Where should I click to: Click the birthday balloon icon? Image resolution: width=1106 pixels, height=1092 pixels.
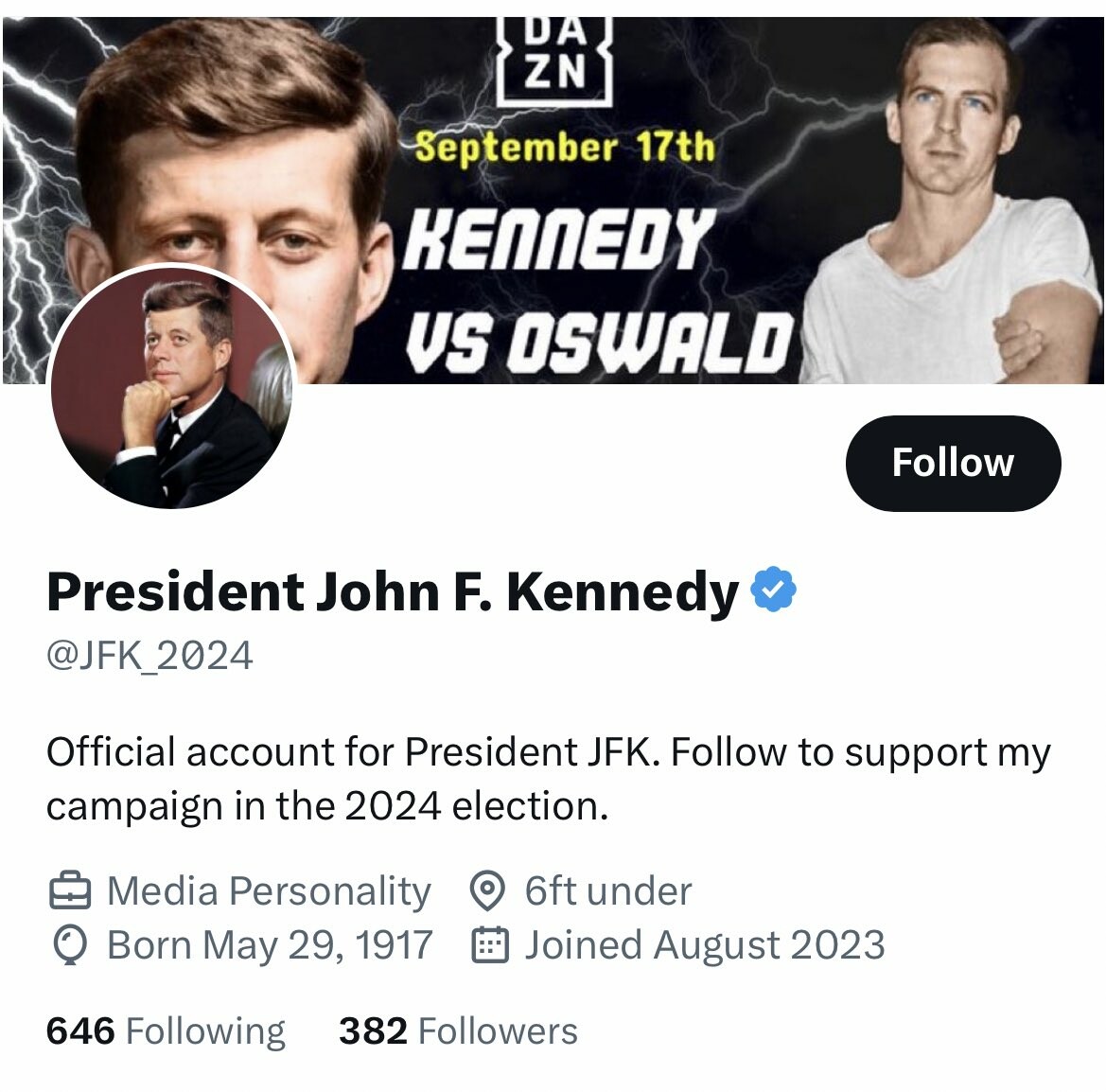(x=69, y=945)
